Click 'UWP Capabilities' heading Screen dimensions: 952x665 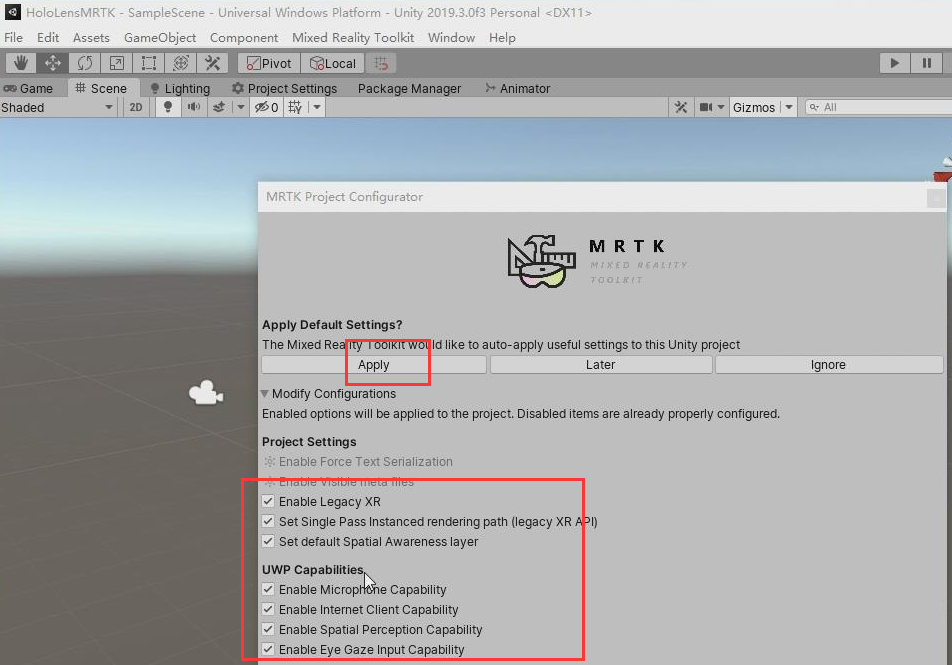313,570
